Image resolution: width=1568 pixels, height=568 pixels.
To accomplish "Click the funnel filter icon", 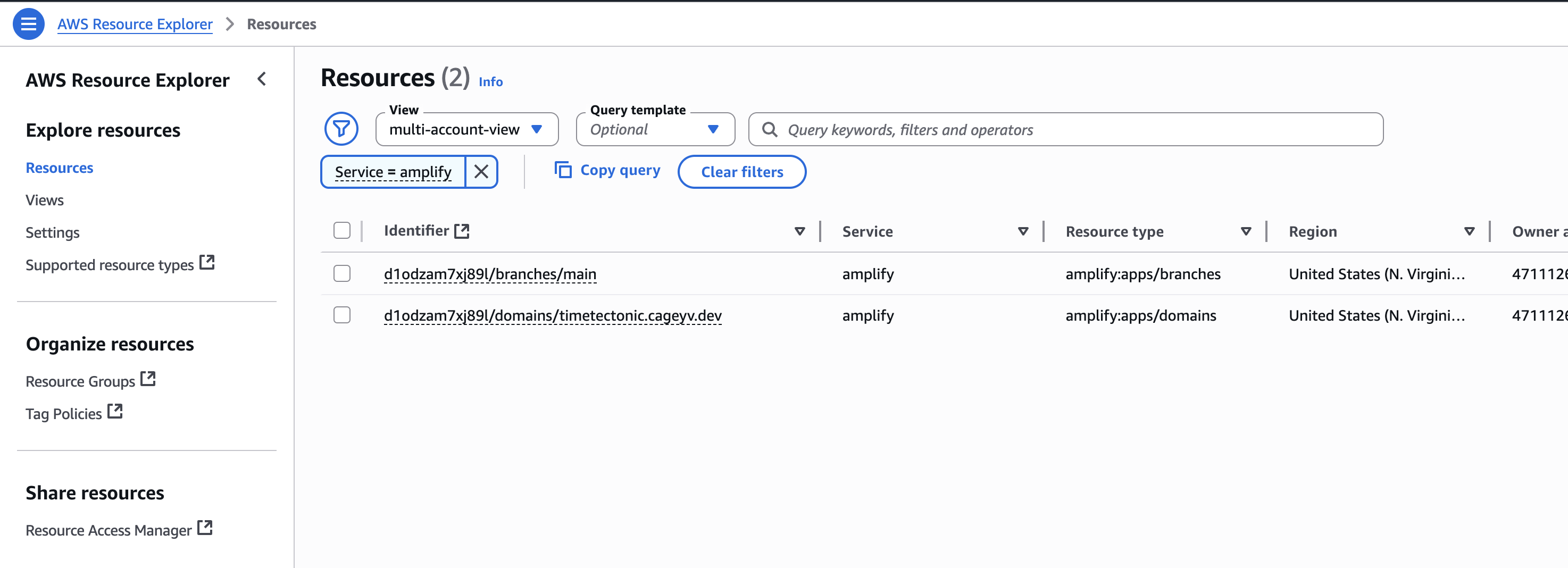I will (x=341, y=129).
